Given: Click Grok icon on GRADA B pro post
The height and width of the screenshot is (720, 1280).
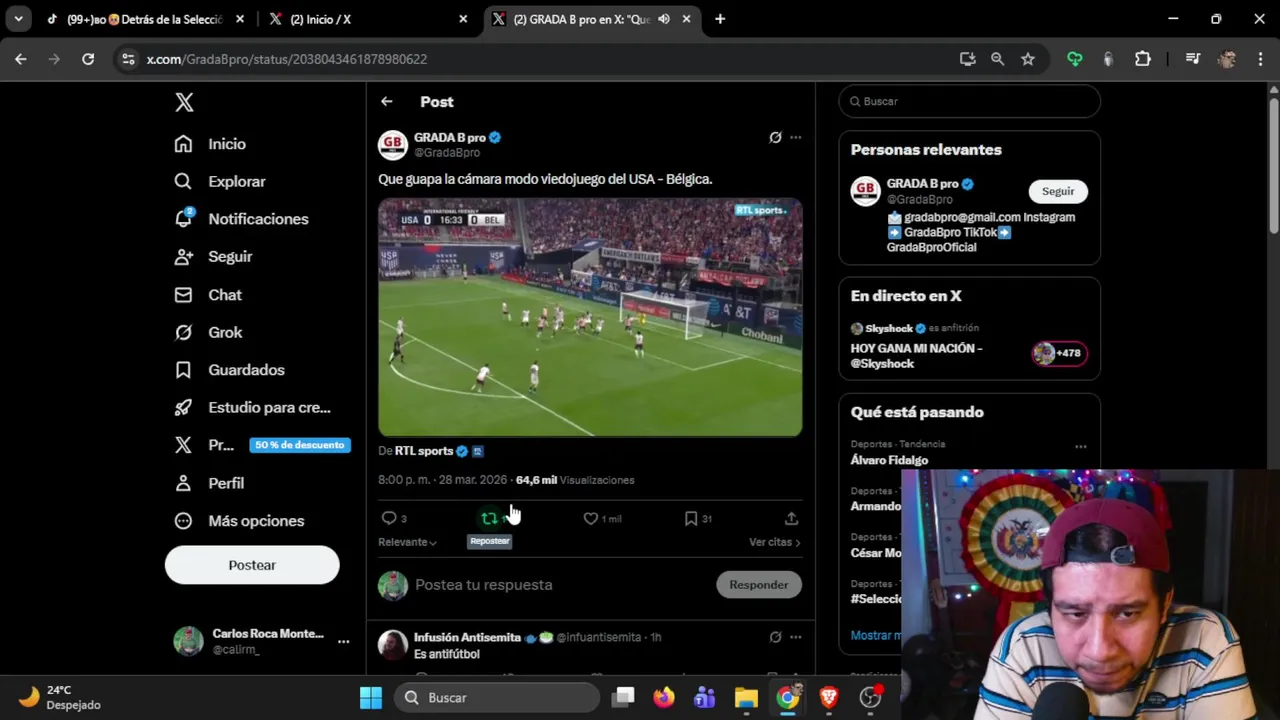Looking at the screenshot, I should (x=775, y=138).
